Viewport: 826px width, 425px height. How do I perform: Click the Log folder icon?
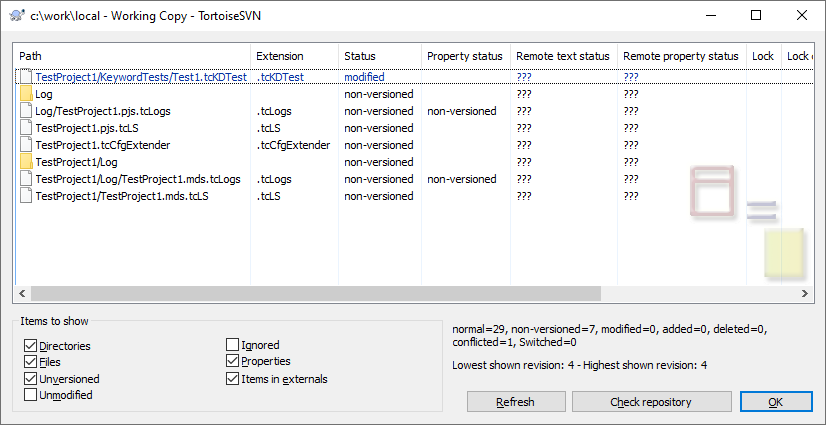pyautogui.click(x=26, y=94)
